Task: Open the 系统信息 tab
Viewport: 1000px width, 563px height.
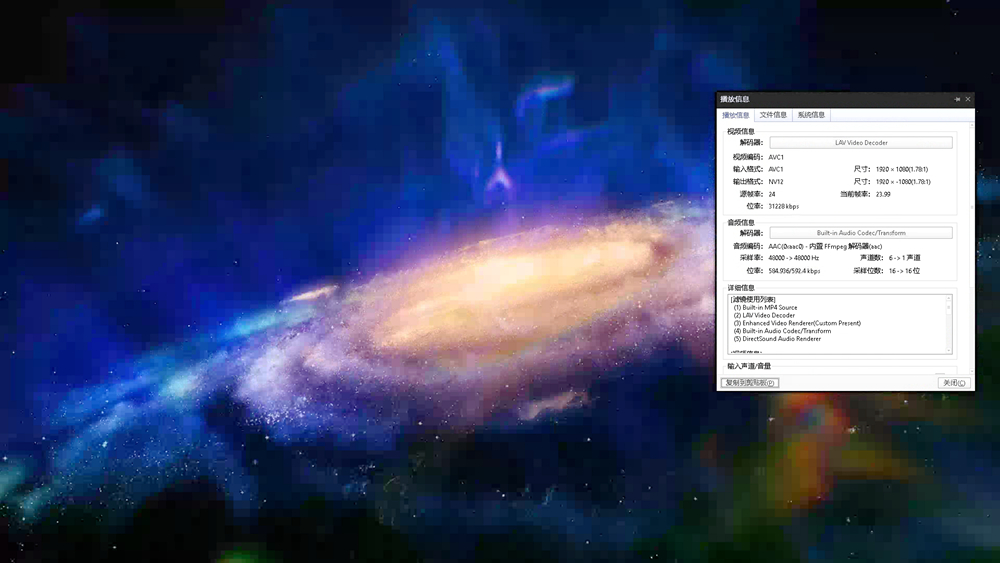Action: tap(811, 115)
